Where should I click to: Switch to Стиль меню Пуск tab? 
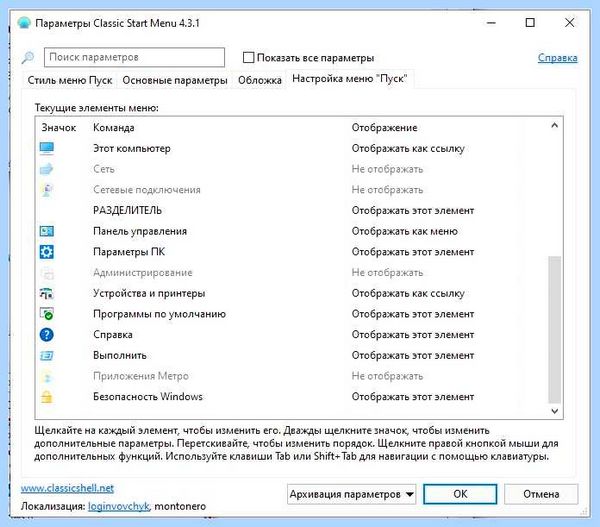70,80
